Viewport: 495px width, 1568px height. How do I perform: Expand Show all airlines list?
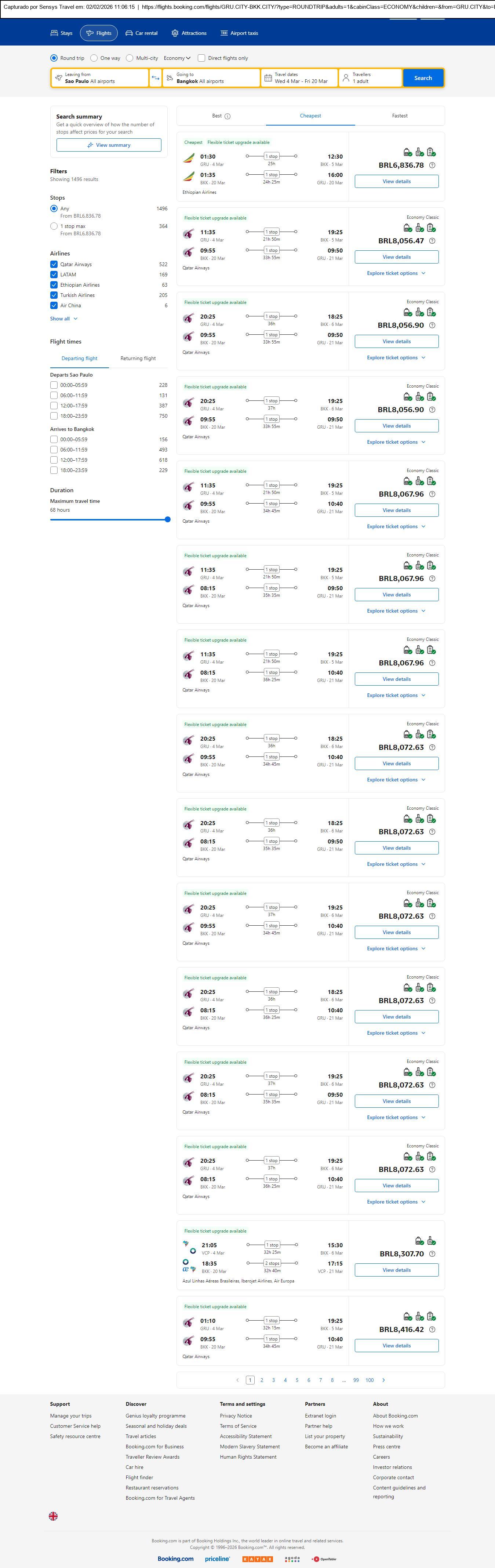(64, 319)
